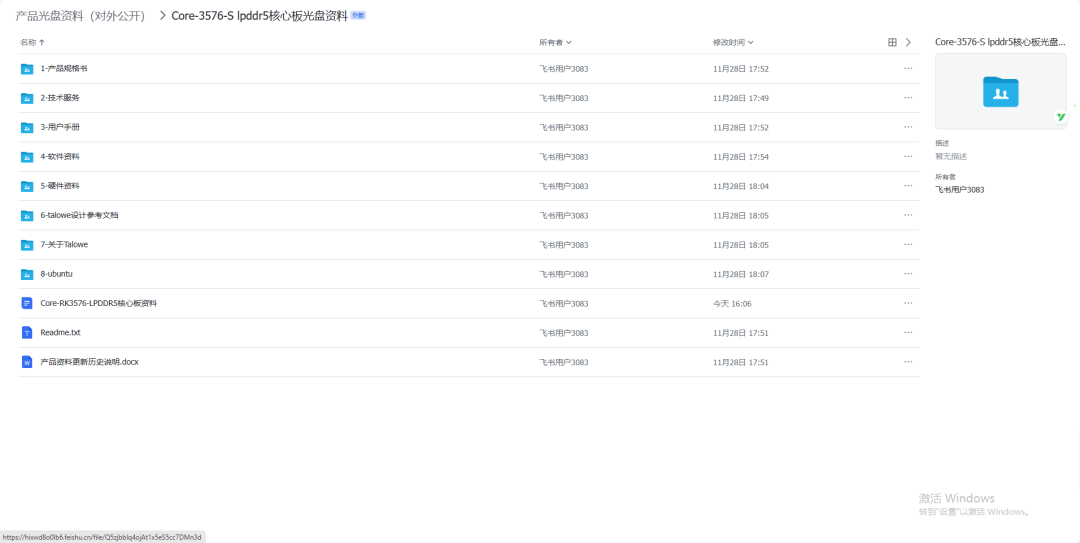Open more options for 3-用户手册
Viewport: 1080px width, 543px height.
pos(908,127)
